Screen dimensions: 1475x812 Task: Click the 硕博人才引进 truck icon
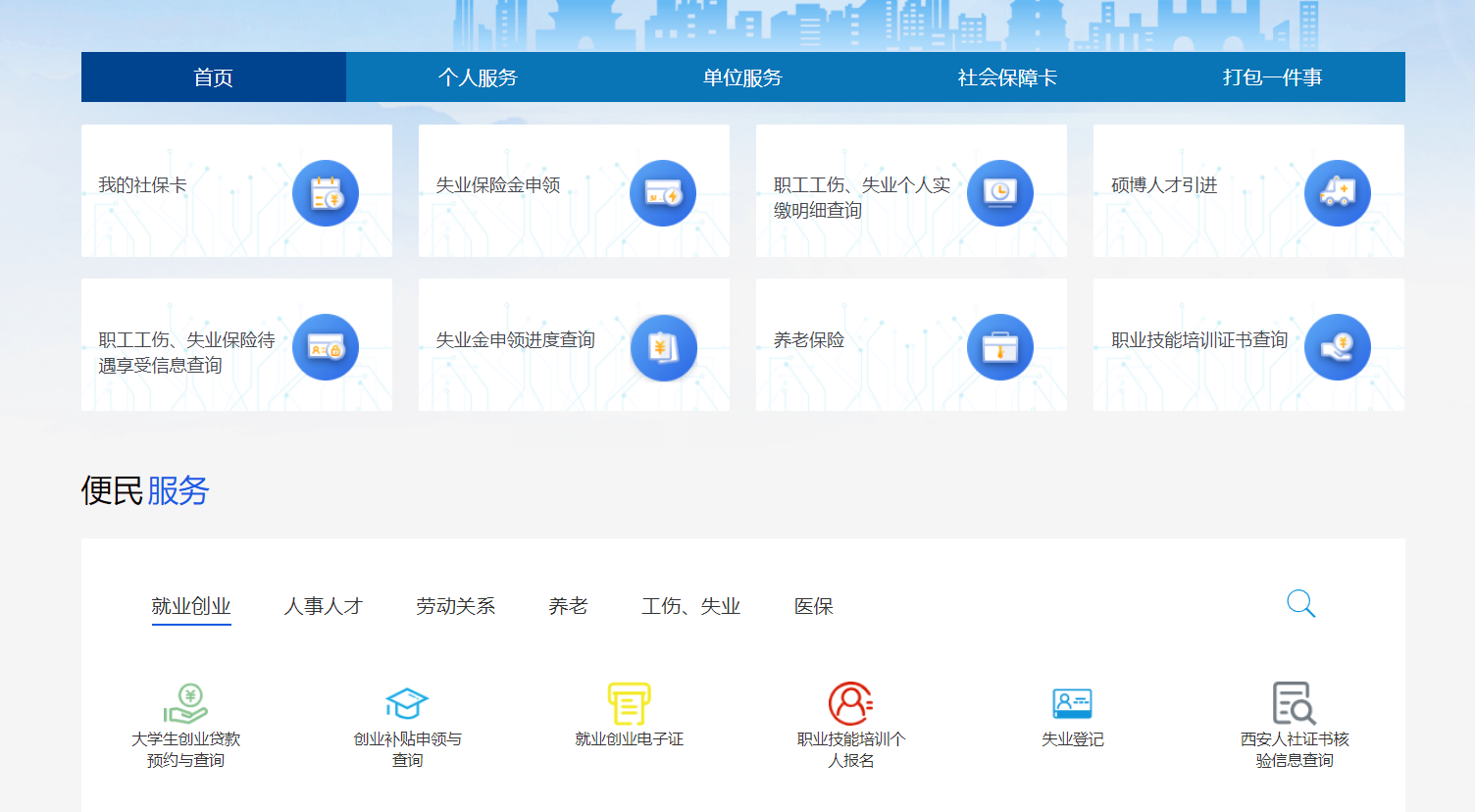pos(1338,193)
